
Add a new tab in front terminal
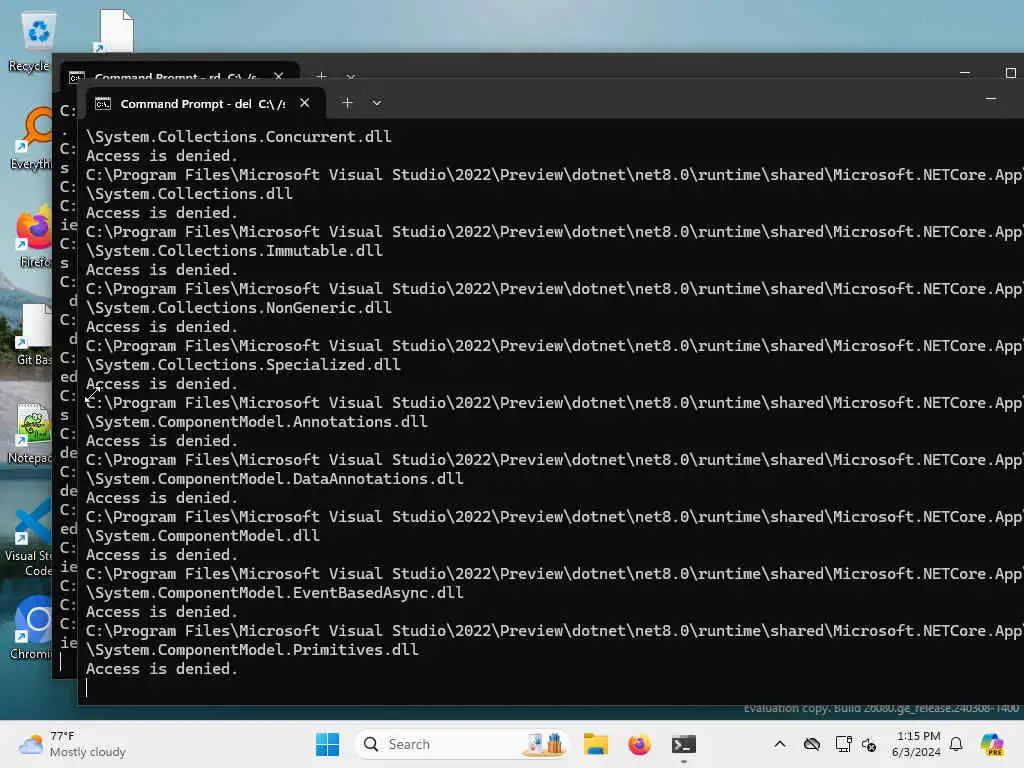coord(347,103)
